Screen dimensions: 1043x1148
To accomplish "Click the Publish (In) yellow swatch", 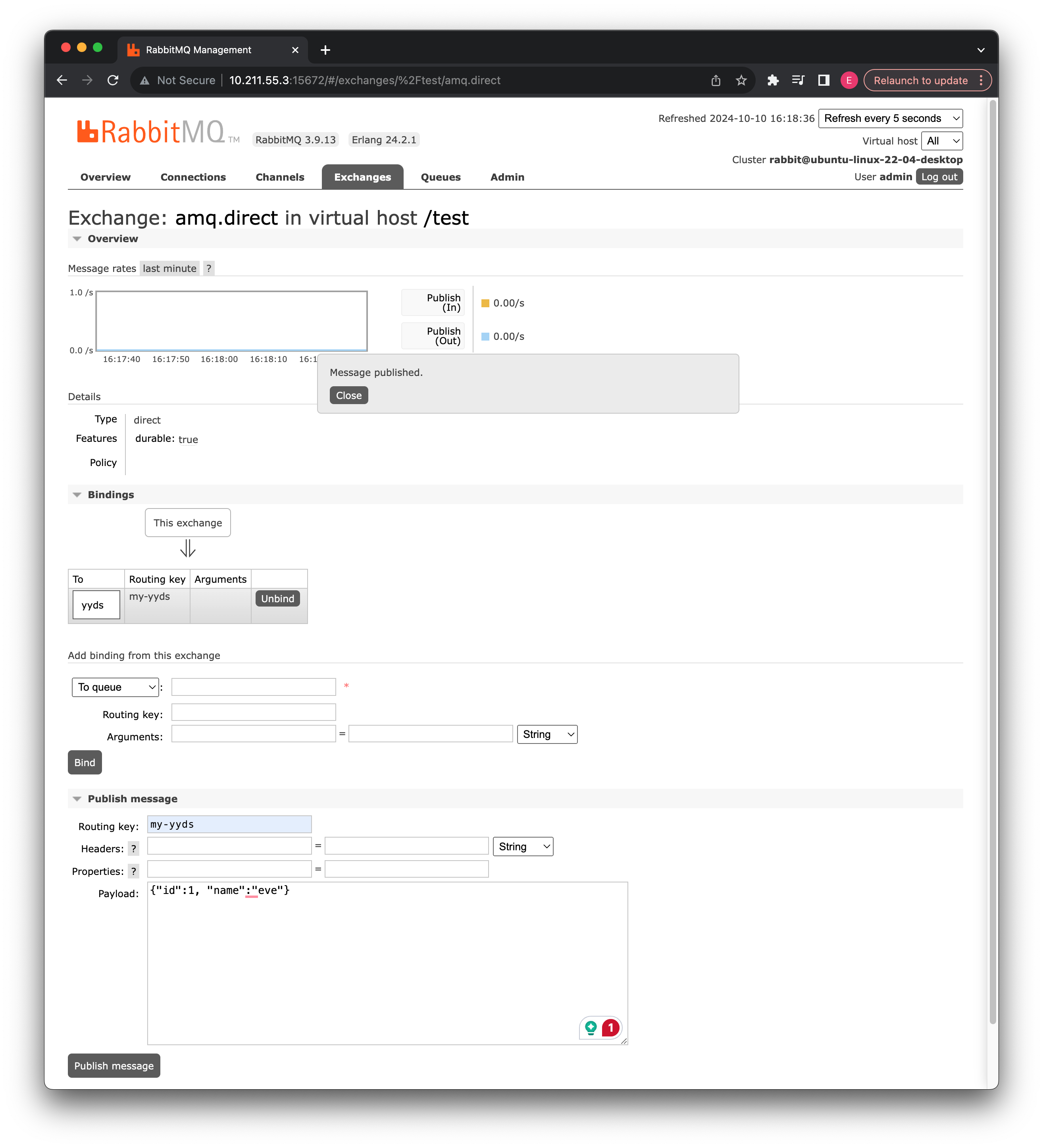I will click(485, 303).
